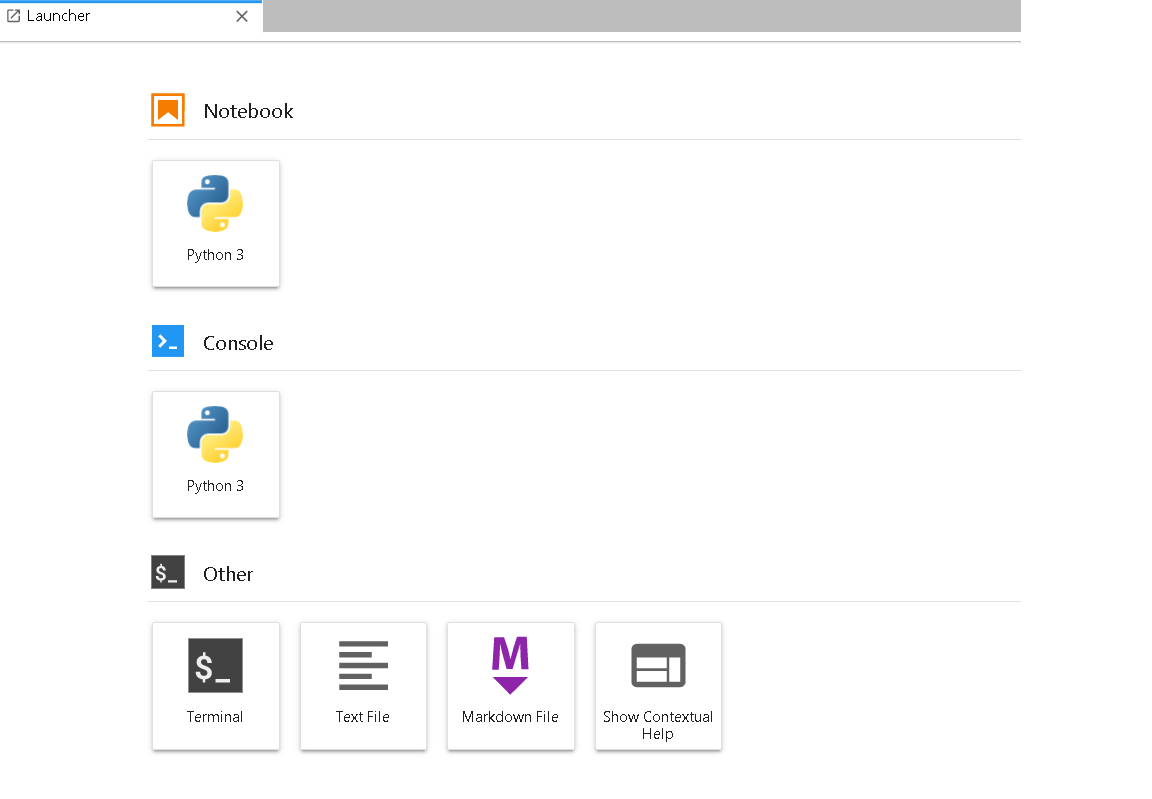Screen dimensions: 1152x799
Task: Select the Launcher tab
Action: coord(131,16)
